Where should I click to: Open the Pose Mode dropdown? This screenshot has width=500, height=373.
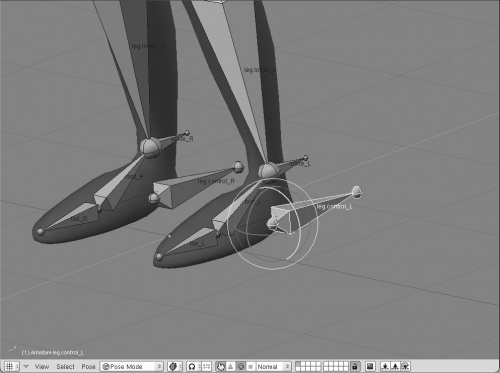[x=132, y=366]
